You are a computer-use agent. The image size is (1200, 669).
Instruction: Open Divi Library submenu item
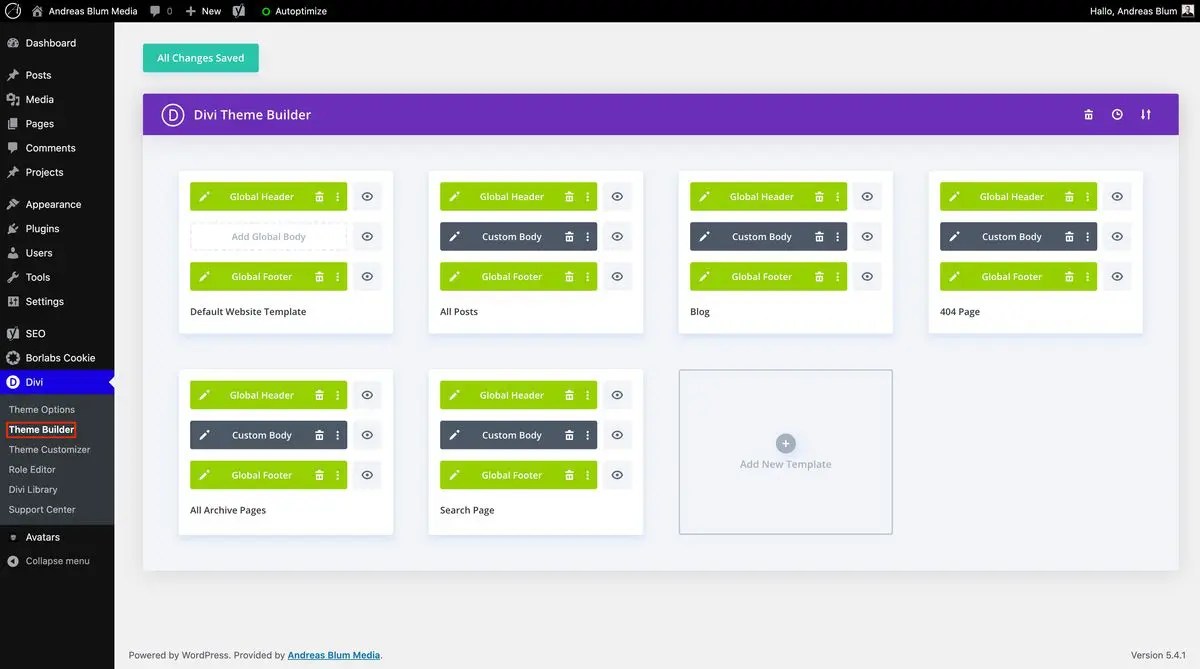pos(33,490)
